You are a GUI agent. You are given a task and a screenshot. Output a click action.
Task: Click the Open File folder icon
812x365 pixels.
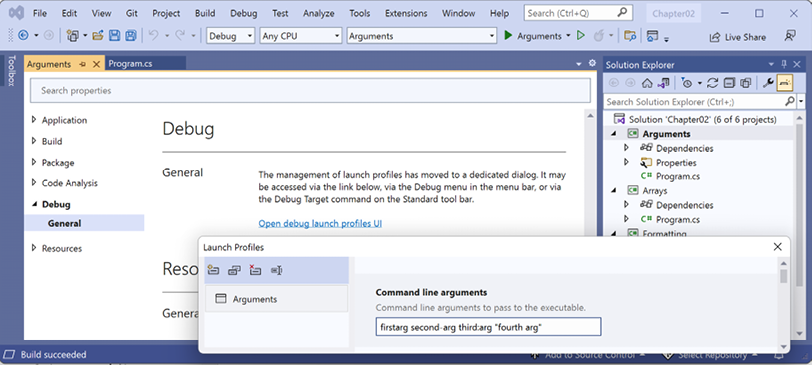point(98,36)
